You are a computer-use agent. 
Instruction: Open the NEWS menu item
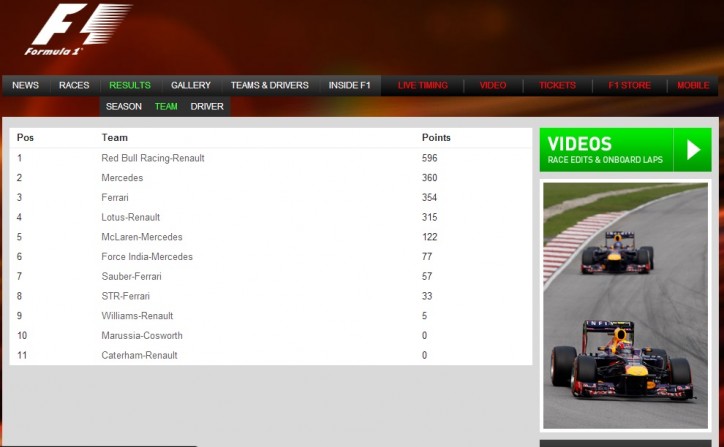(25, 85)
